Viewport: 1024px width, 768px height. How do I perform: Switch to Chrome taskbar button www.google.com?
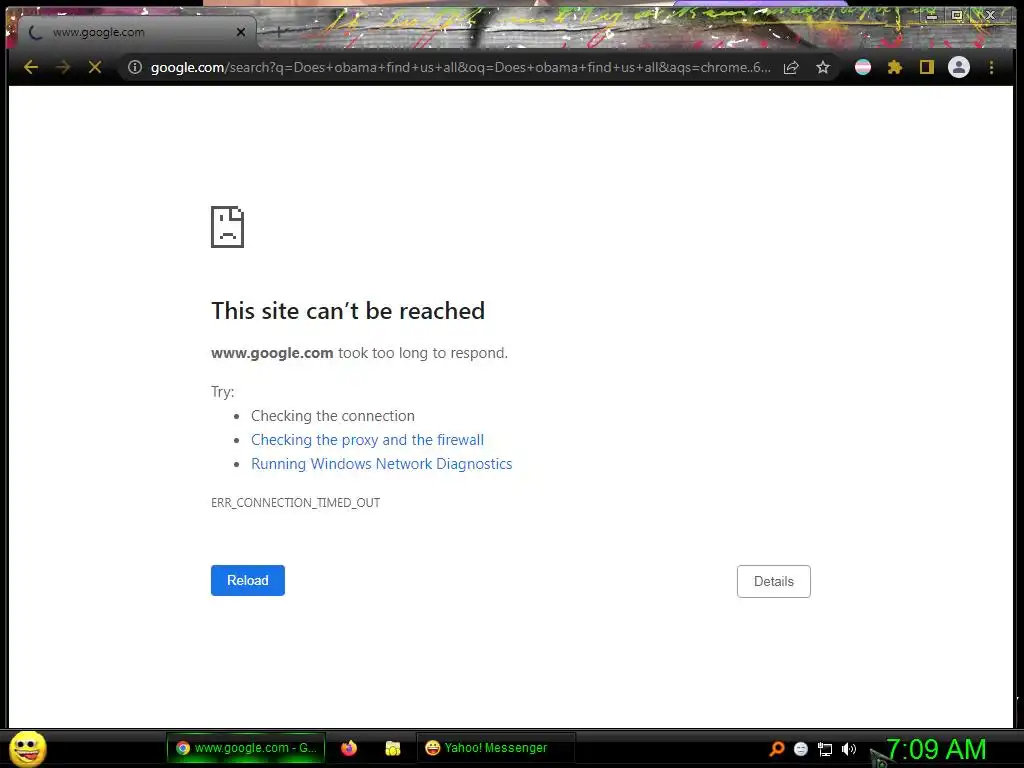pyautogui.click(x=246, y=748)
